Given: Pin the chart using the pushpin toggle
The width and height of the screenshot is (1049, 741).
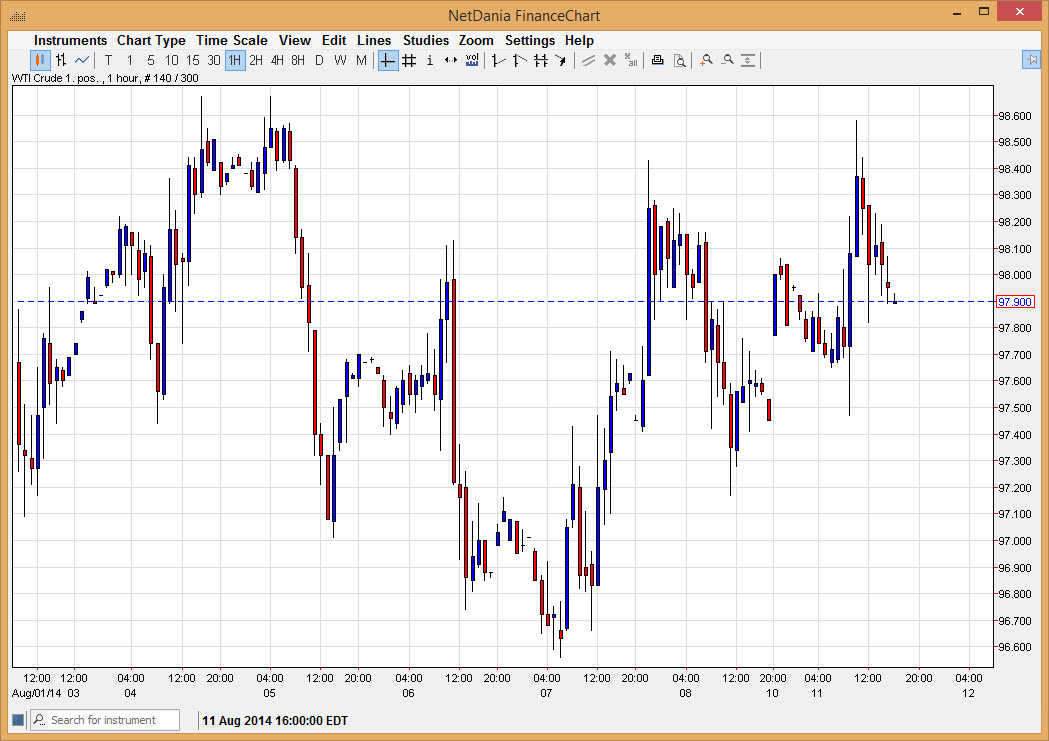Looking at the screenshot, I should click(x=1032, y=60).
